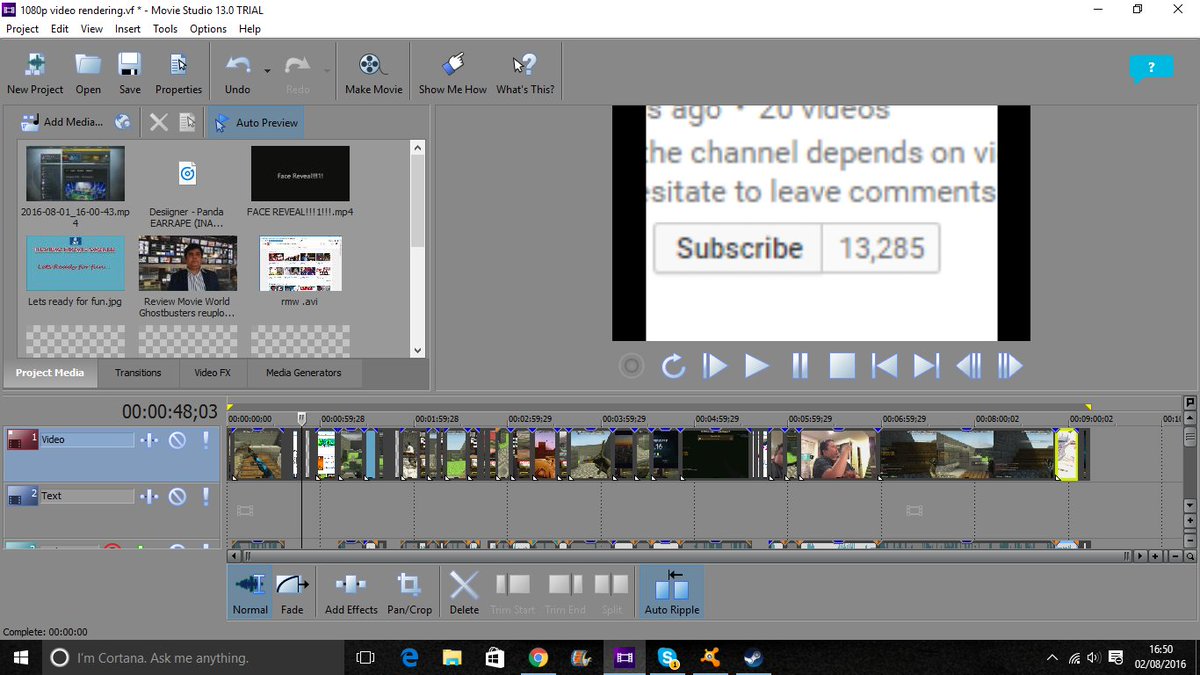Open the Help menu

250,29
